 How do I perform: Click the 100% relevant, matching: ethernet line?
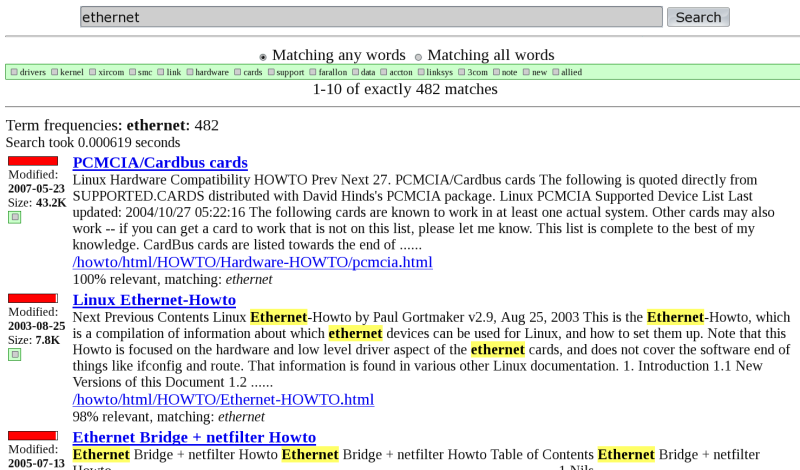click(172, 279)
